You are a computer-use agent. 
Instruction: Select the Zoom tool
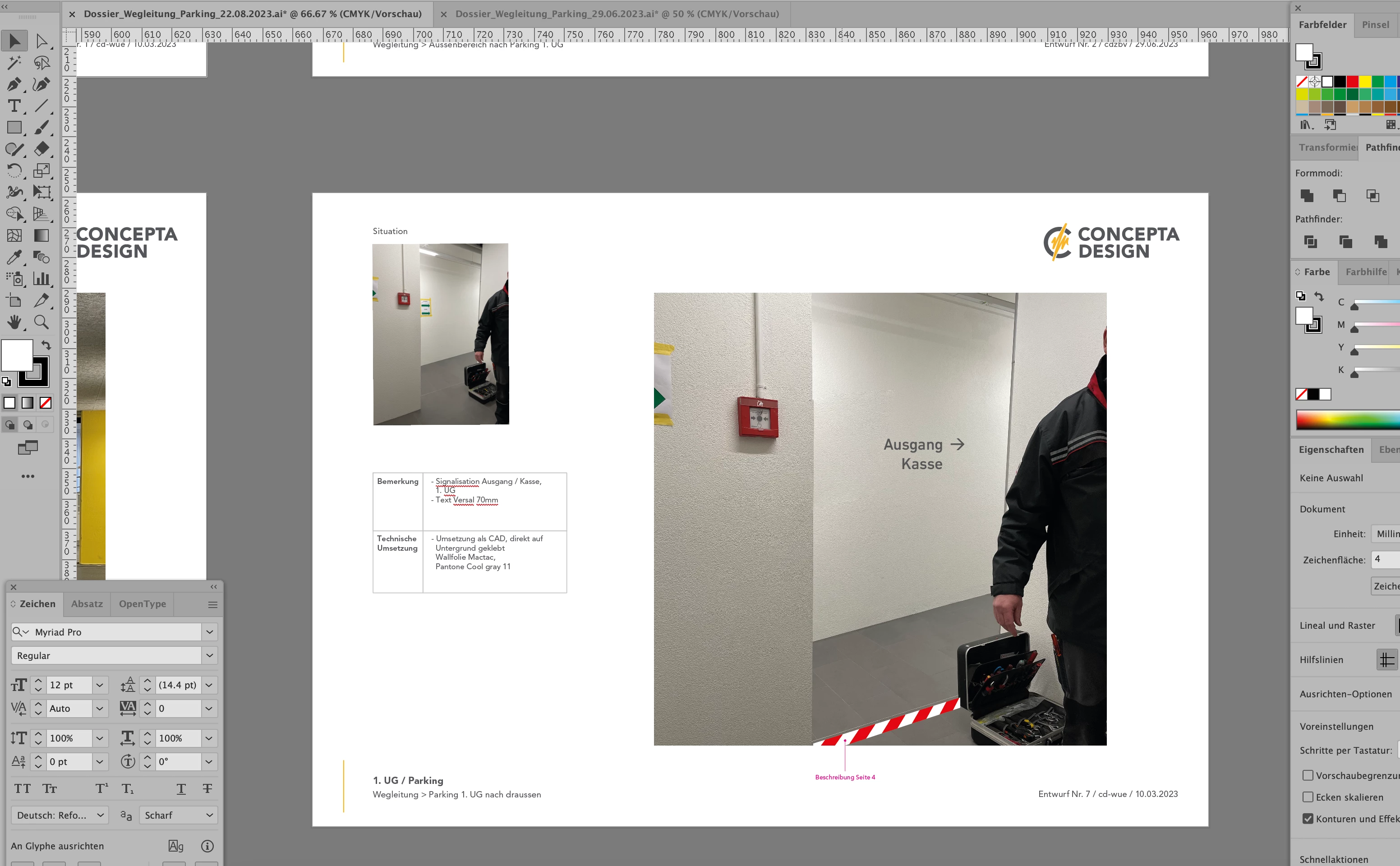pos(41,322)
